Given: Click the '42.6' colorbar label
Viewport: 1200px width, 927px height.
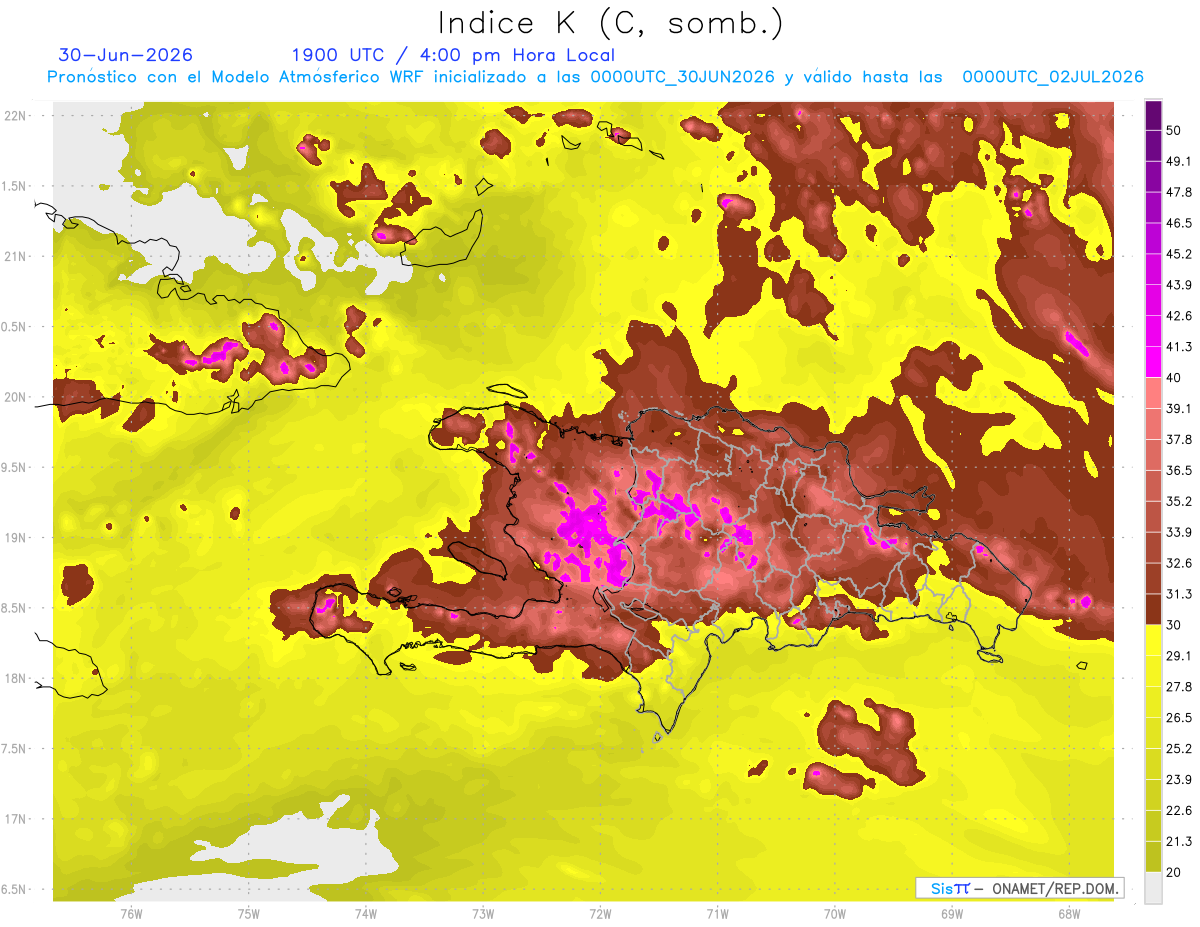Looking at the screenshot, I should [1179, 316].
